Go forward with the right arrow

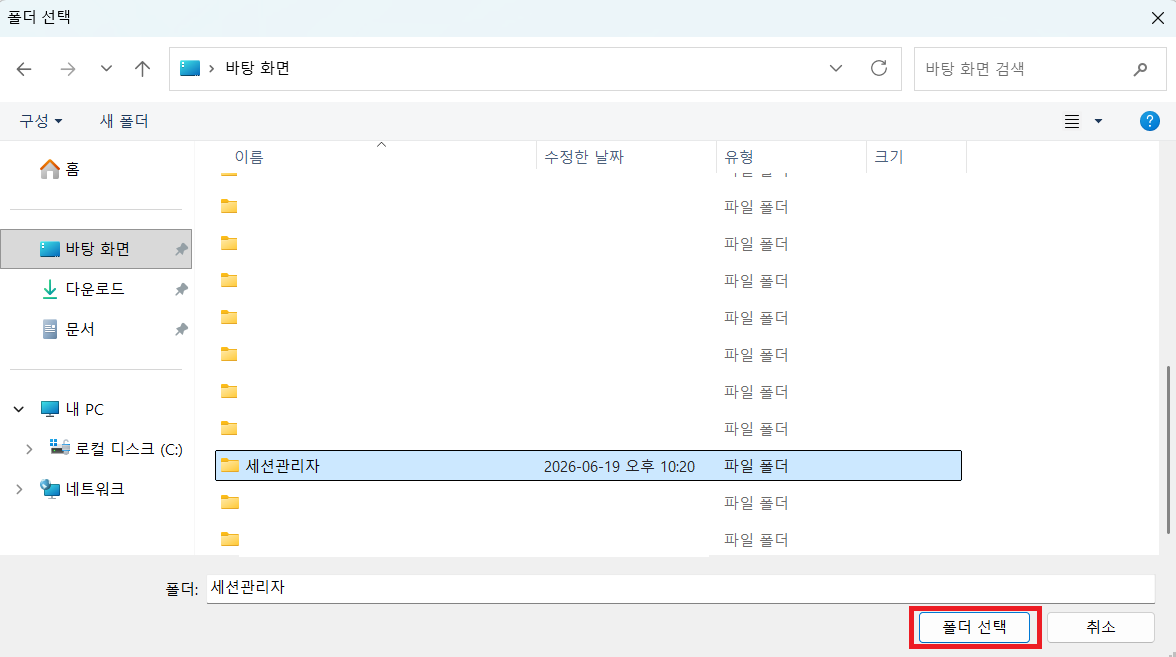[x=68, y=69]
